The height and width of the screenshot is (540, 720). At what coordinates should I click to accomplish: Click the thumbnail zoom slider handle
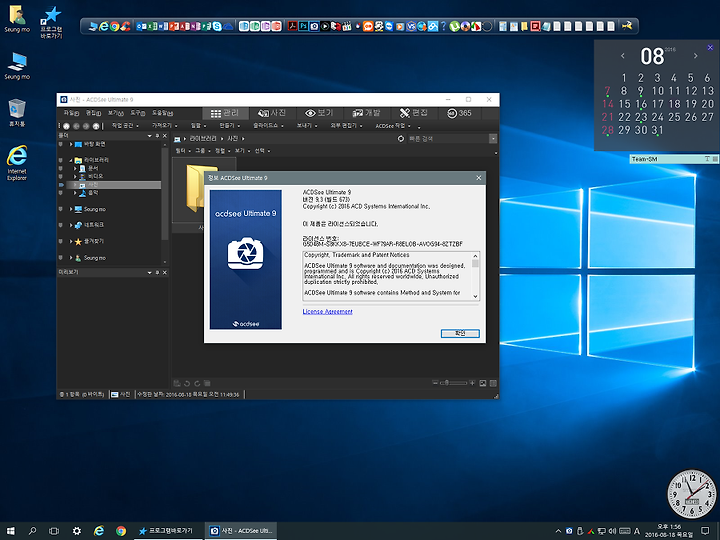click(446, 383)
